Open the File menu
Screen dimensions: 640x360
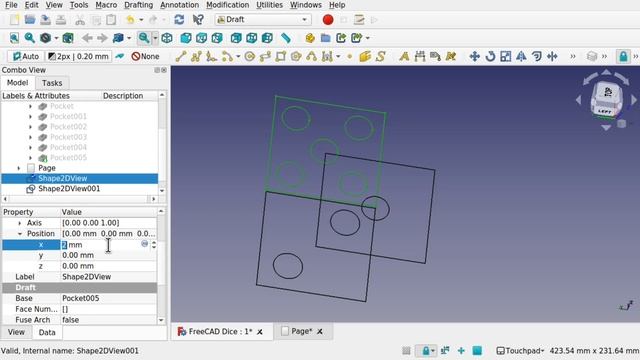click(x=11, y=5)
